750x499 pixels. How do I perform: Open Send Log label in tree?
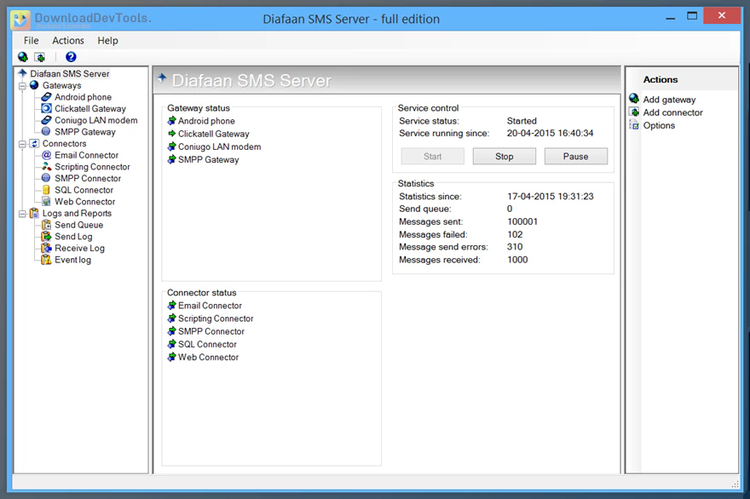(x=73, y=236)
